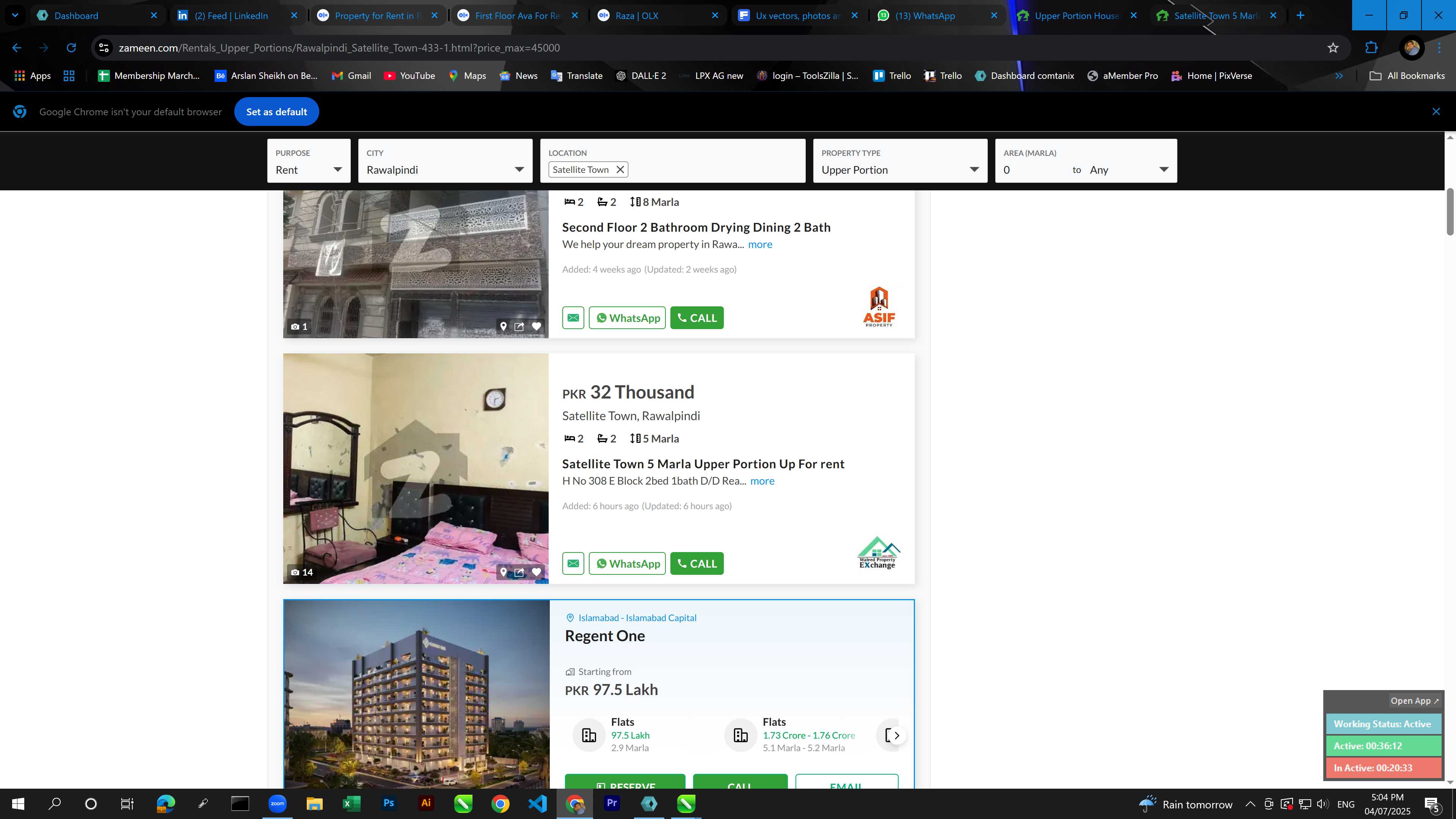Remove Satellite Town location tag

[620, 169]
